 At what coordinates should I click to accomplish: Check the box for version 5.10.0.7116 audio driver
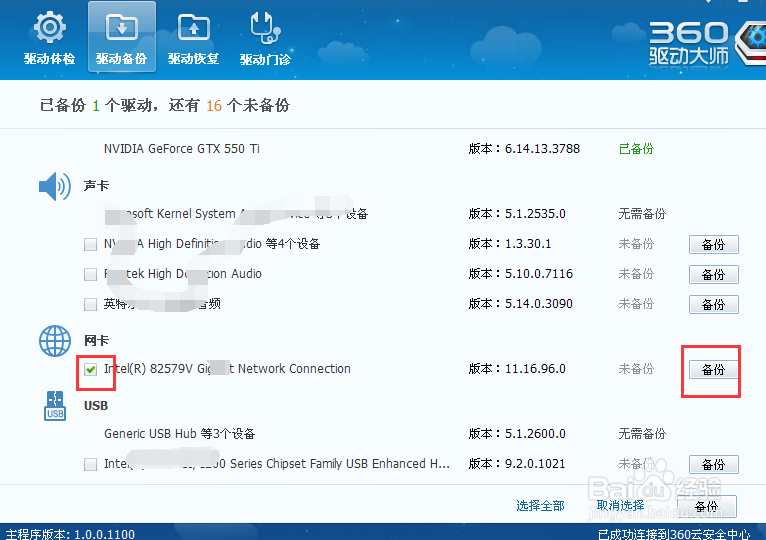point(90,274)
